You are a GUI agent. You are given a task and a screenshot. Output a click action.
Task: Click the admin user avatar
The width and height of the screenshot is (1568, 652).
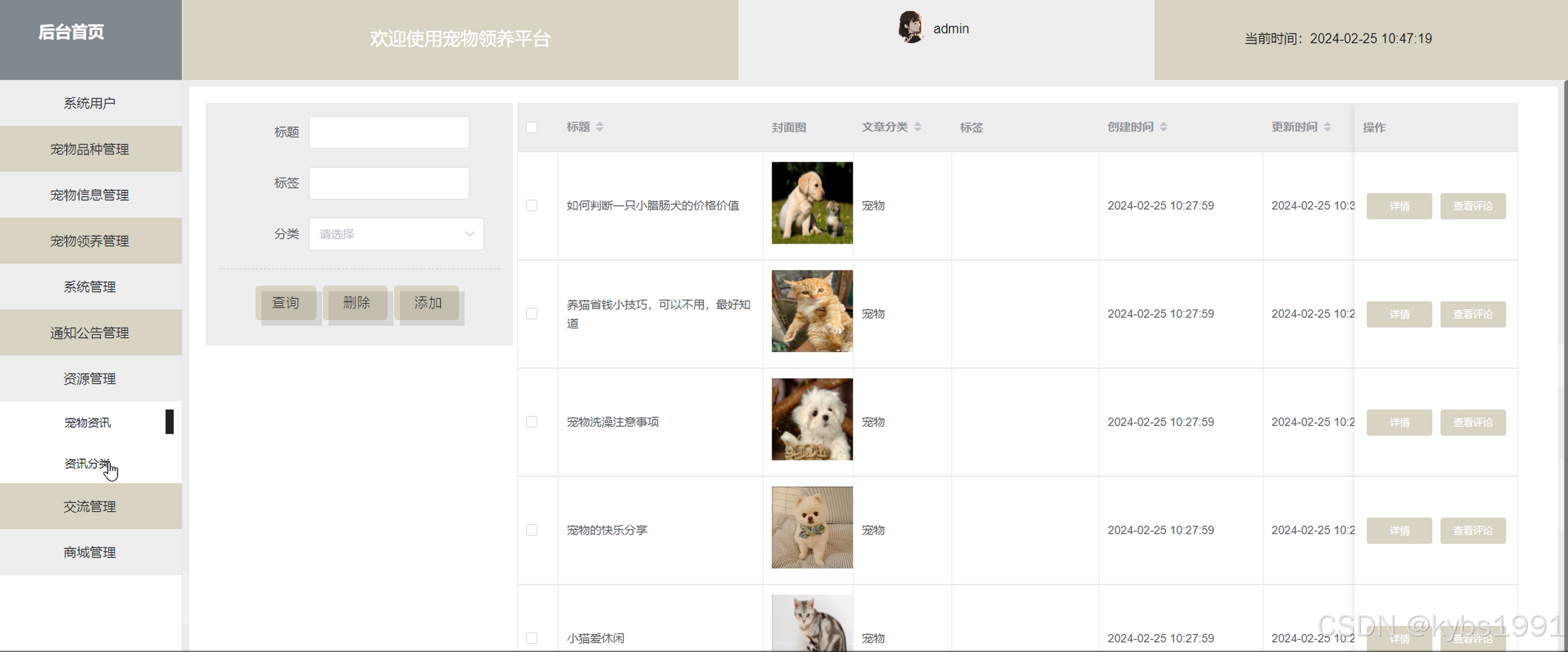911,27
